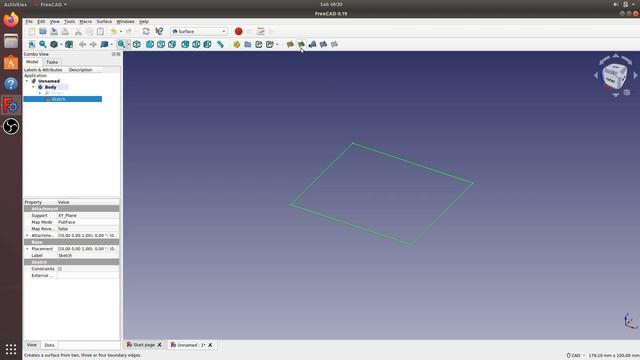Open the Draw Style dropdown arrow

[x=61, y=44]
